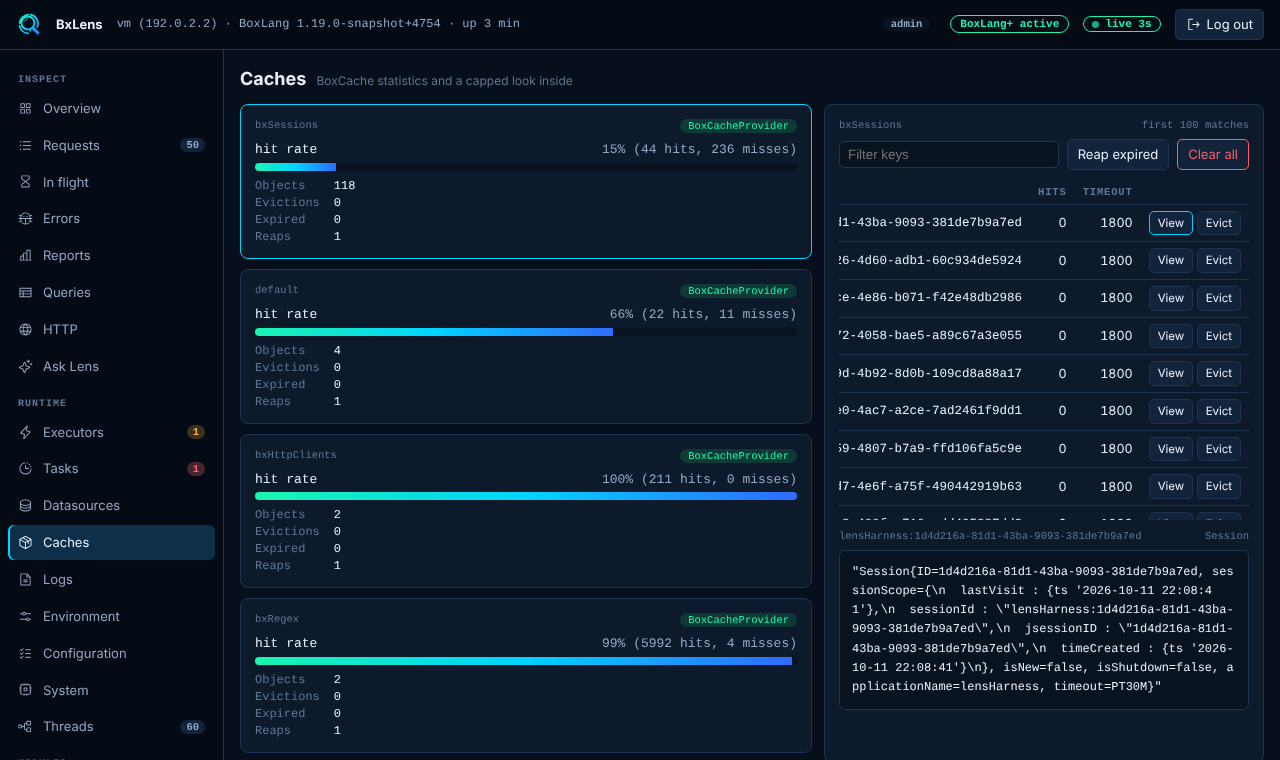Go to the Threads page label
Screen dimensions: 1280x760
[68, 726]
